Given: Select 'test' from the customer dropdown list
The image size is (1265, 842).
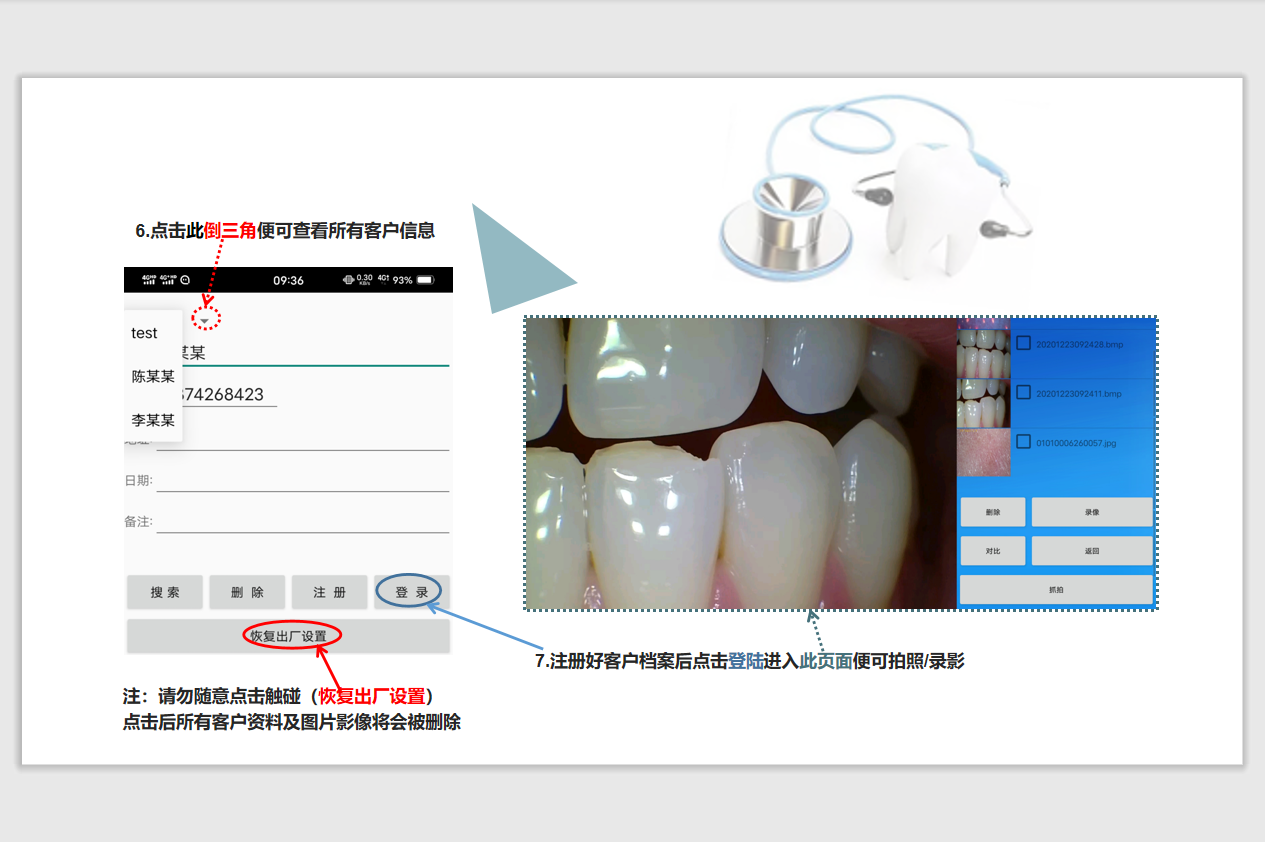Looking at the screenshot, I should tap(153, 333).
